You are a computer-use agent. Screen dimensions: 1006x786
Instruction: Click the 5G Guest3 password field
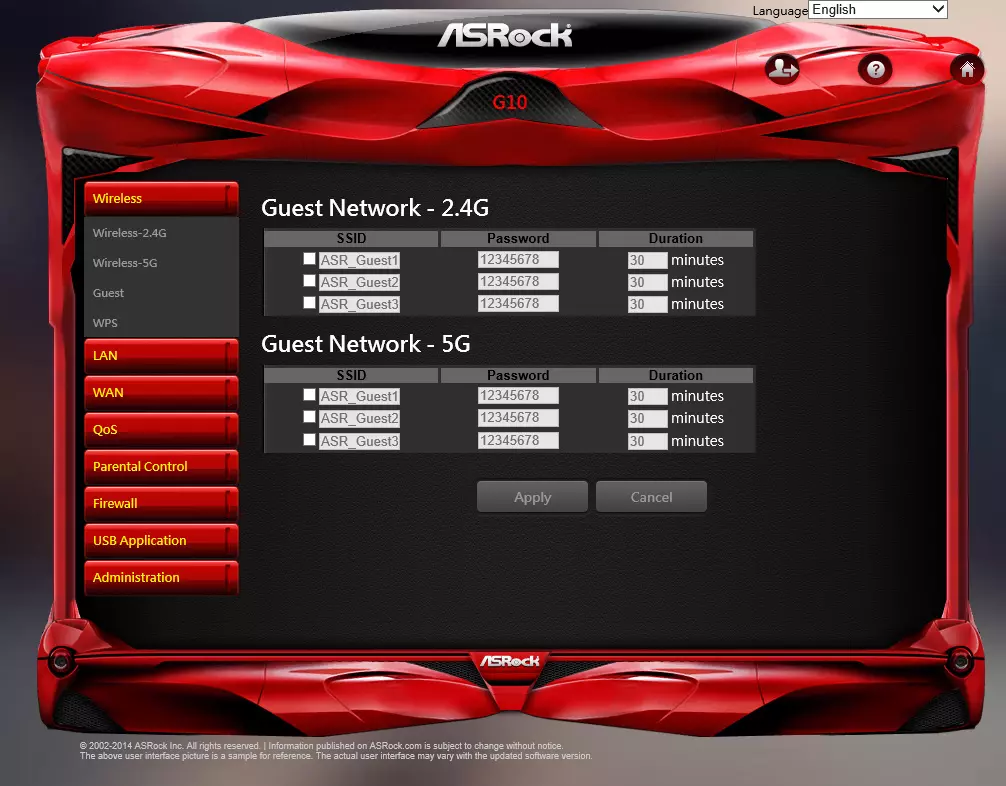(518, 440)
